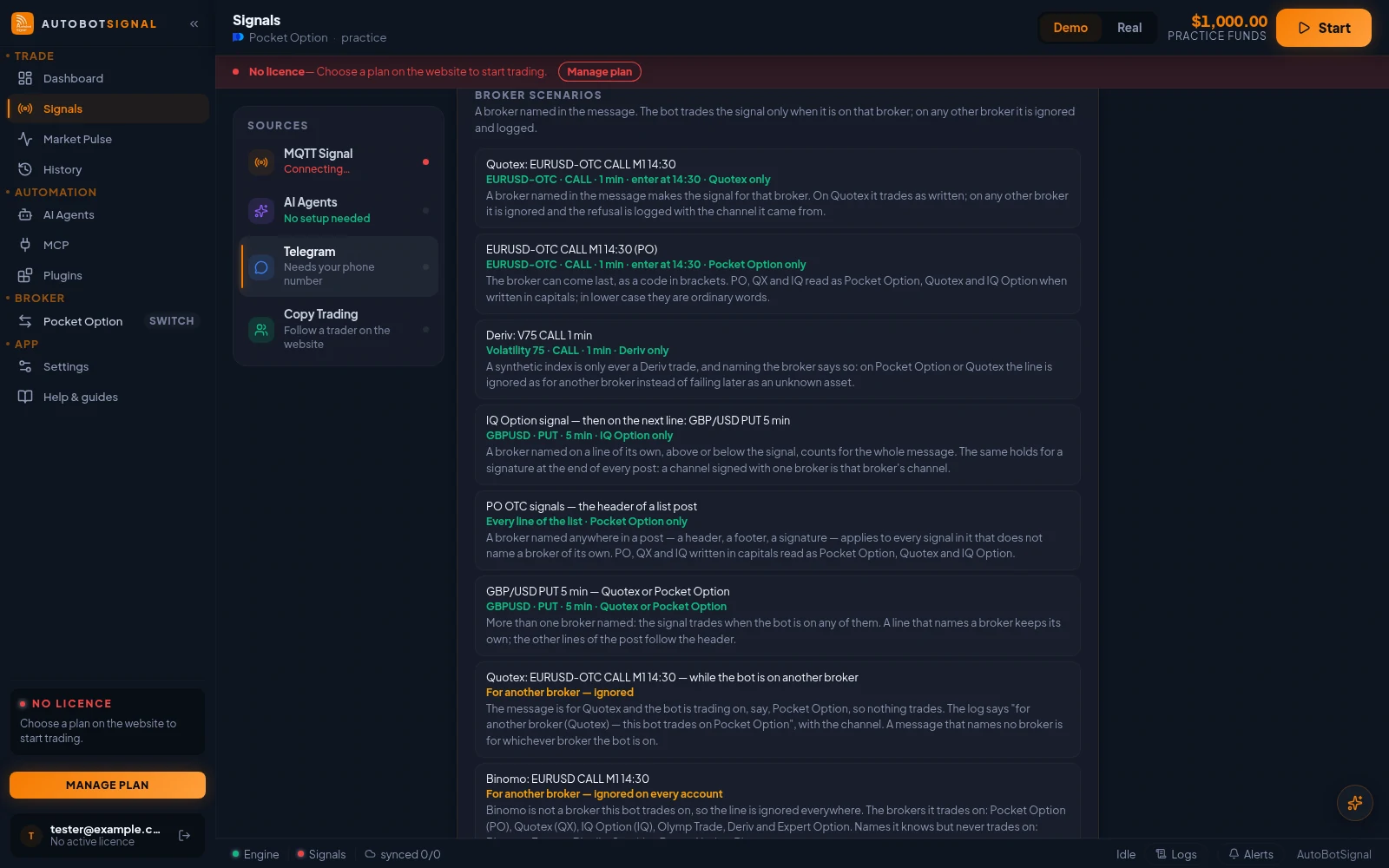Viewport: 1389px width, 868px height.
Task: Open the Dashboard page
Action: tap(108, 78)
